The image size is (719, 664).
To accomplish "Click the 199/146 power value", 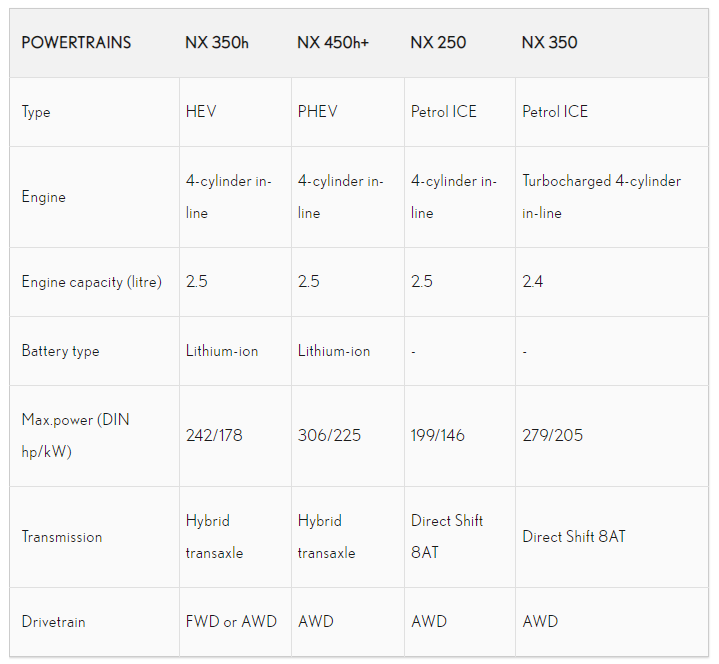I will click(x=437, y=435).
